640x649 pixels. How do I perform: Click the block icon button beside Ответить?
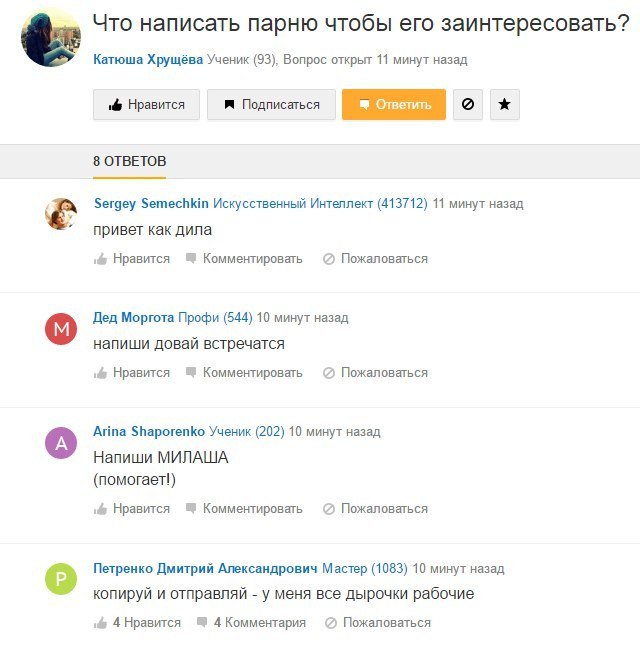click(x=467, y=104)
